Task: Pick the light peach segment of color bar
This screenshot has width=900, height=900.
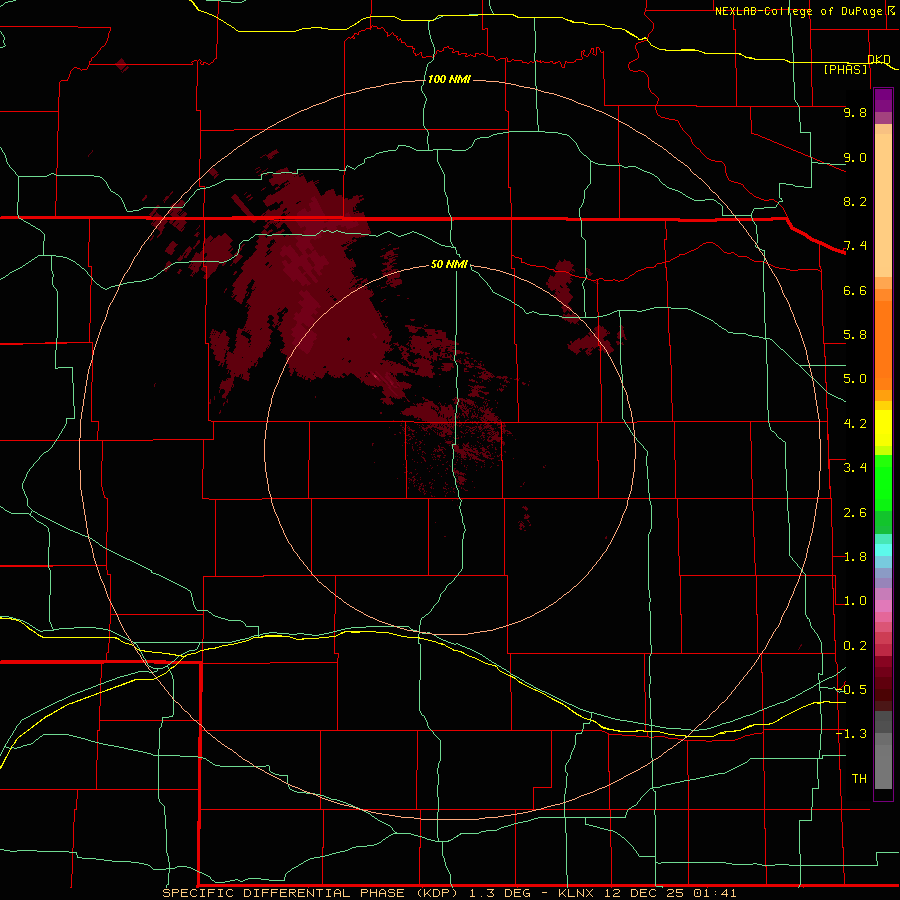Action: coord(883,205)
